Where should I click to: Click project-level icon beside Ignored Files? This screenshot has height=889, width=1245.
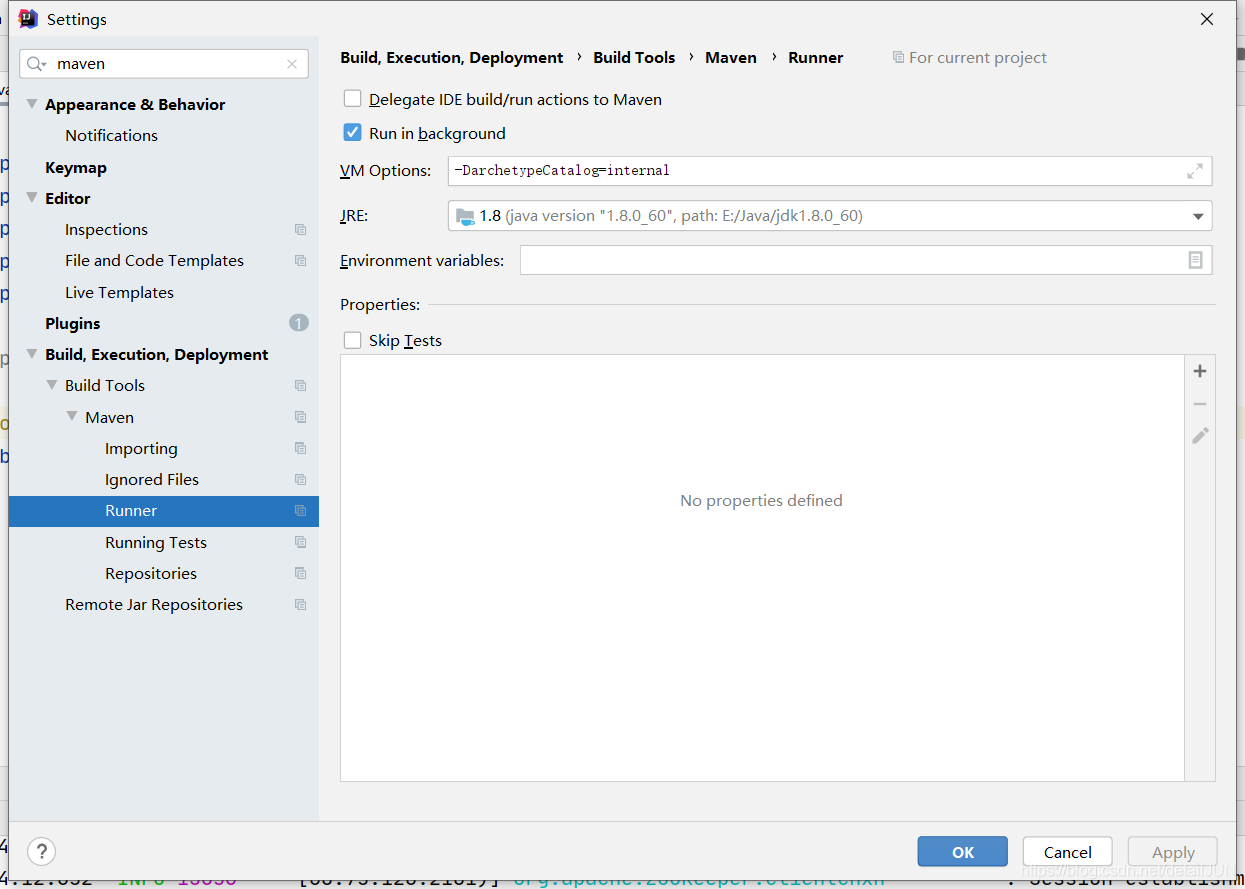300,480
